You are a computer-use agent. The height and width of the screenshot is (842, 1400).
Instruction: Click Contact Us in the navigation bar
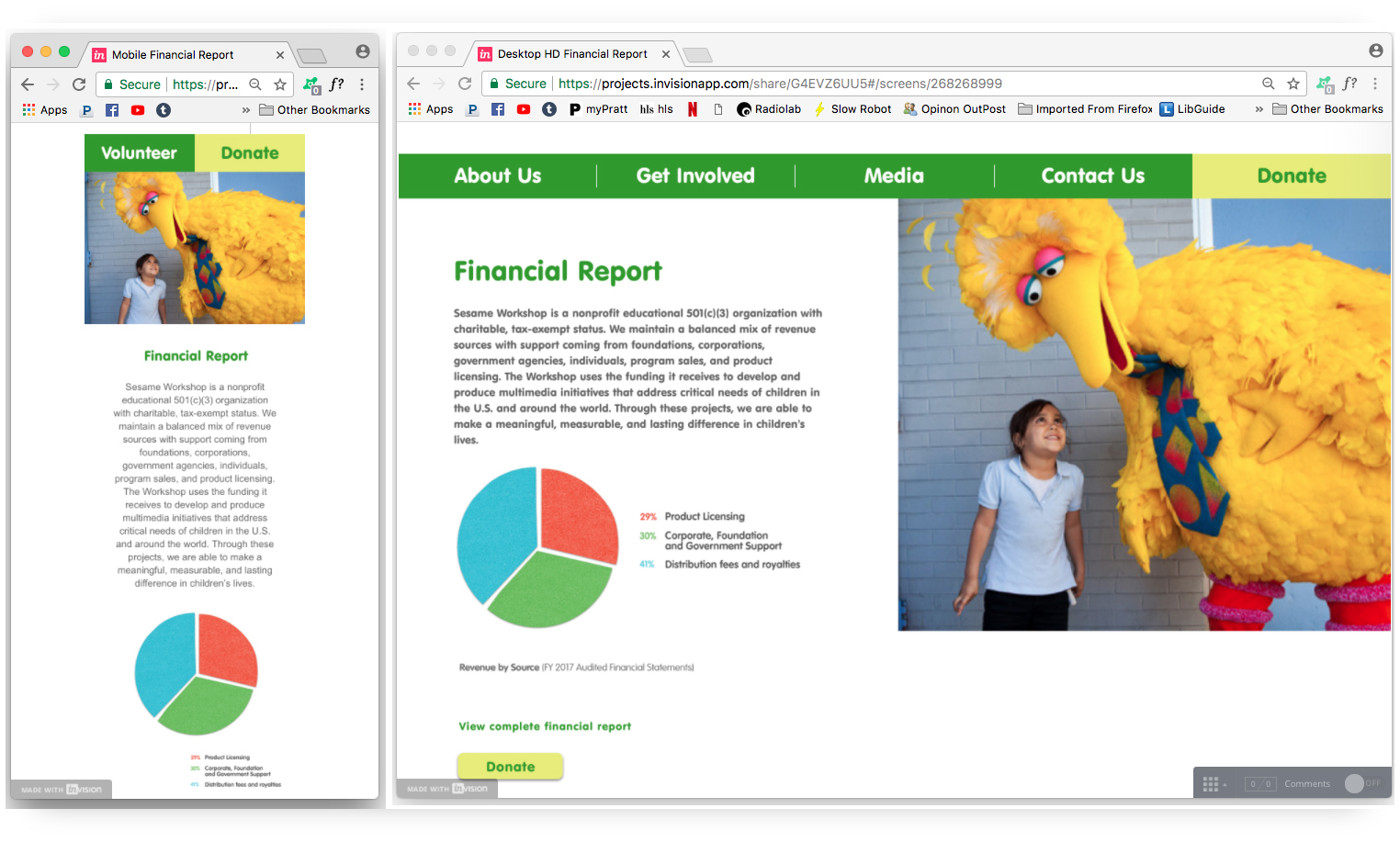point(1093,176)
